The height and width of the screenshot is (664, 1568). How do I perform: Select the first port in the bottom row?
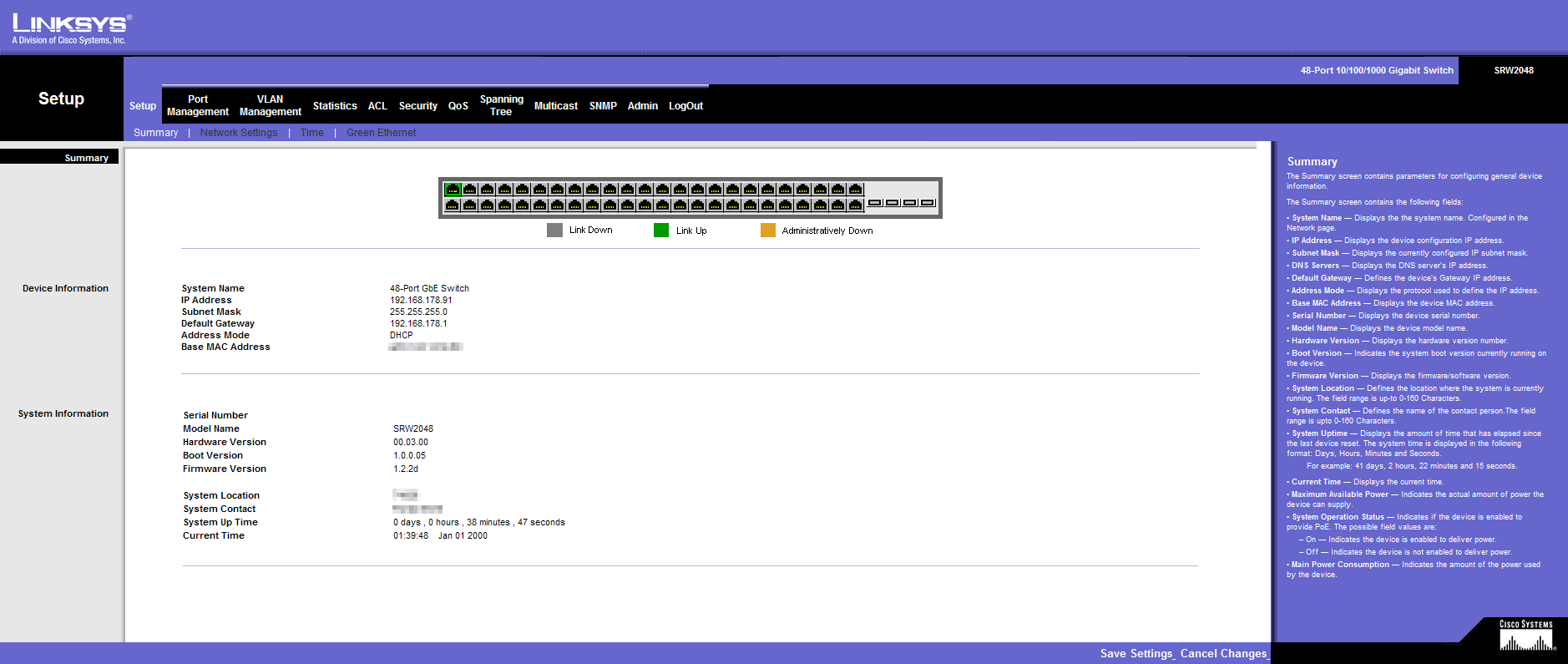pyautogui.click(x=453, y=205)
